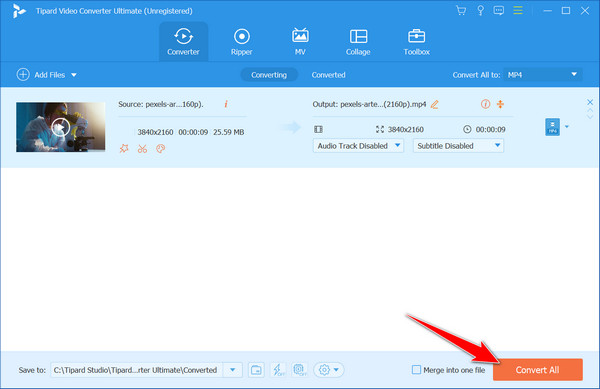Open the Toolbox tab
The image size is (600, 389).
(416, 41)
